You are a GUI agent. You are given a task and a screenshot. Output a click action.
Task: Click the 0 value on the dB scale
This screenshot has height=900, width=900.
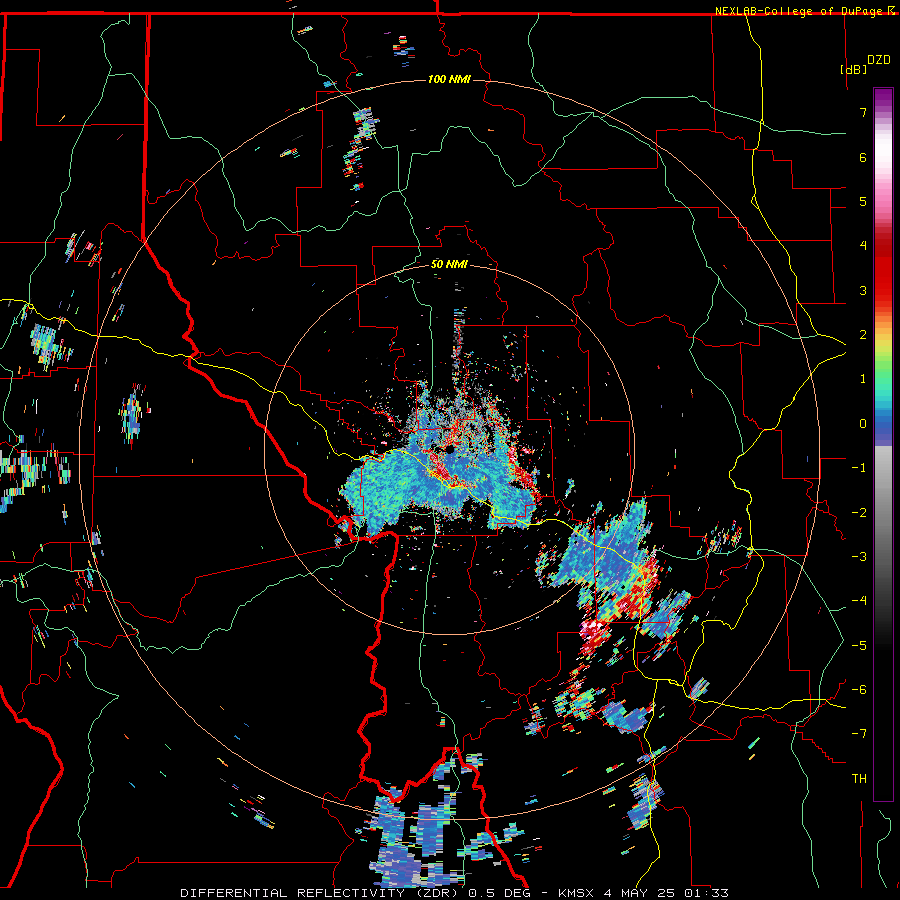coord(863,424)
